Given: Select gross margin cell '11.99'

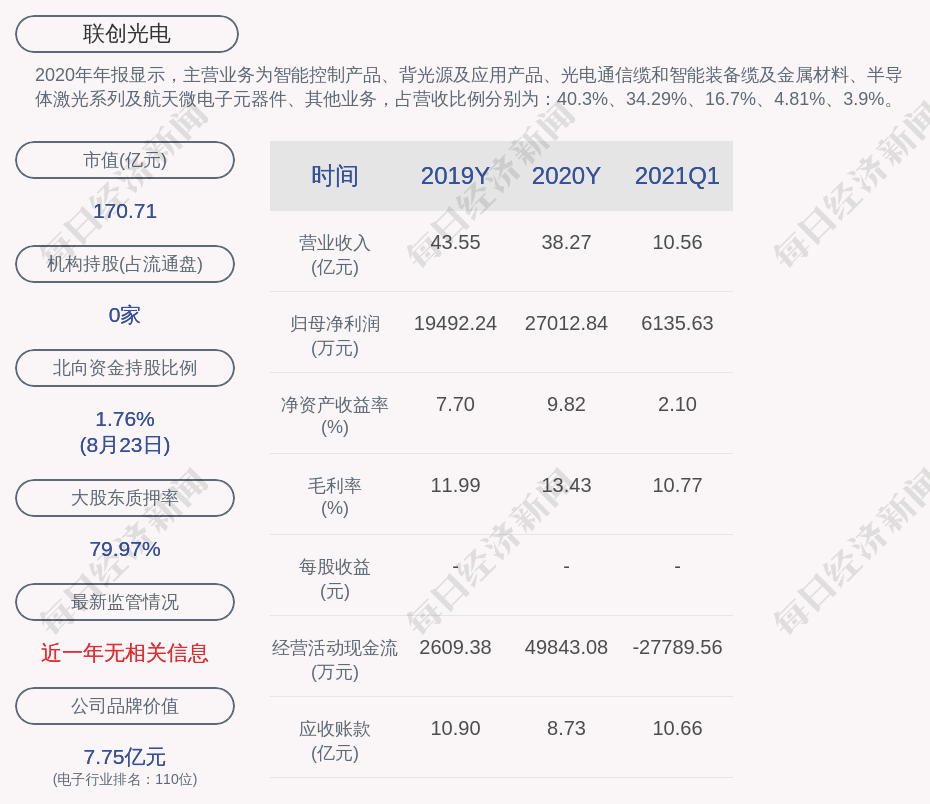Looking at the screenshot, I should 456,486.
